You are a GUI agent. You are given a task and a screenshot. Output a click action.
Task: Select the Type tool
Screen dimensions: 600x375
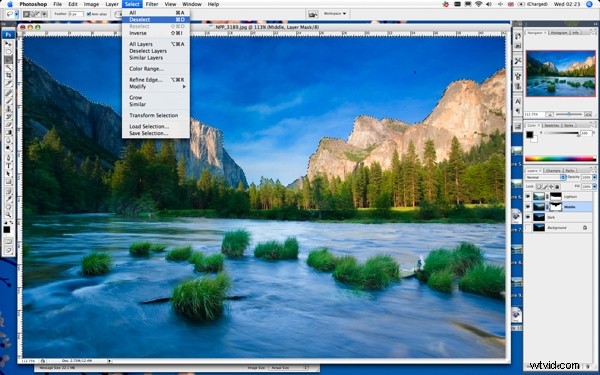coord(8,165)
